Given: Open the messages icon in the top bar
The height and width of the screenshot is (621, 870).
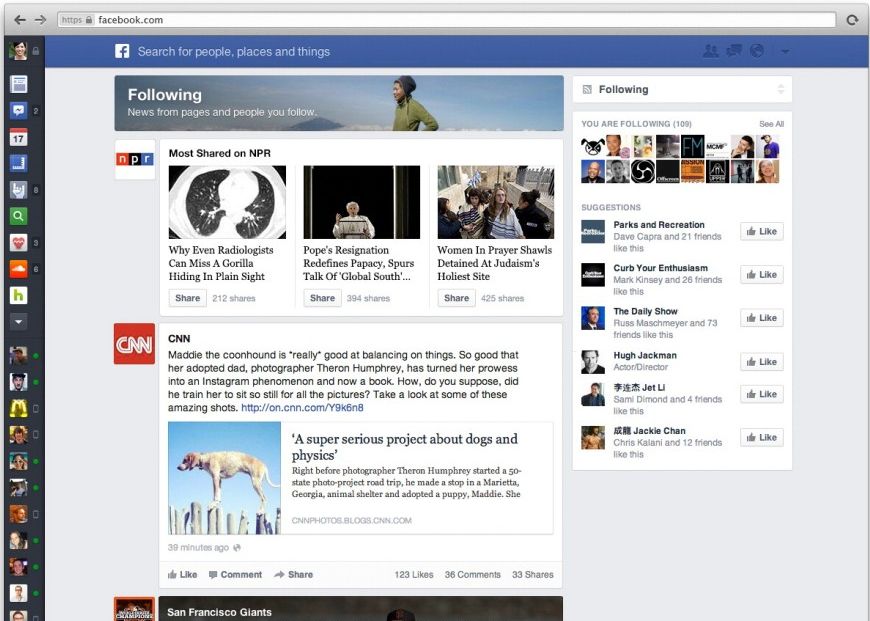Looking at the screenshot, I should pos(734,51).
